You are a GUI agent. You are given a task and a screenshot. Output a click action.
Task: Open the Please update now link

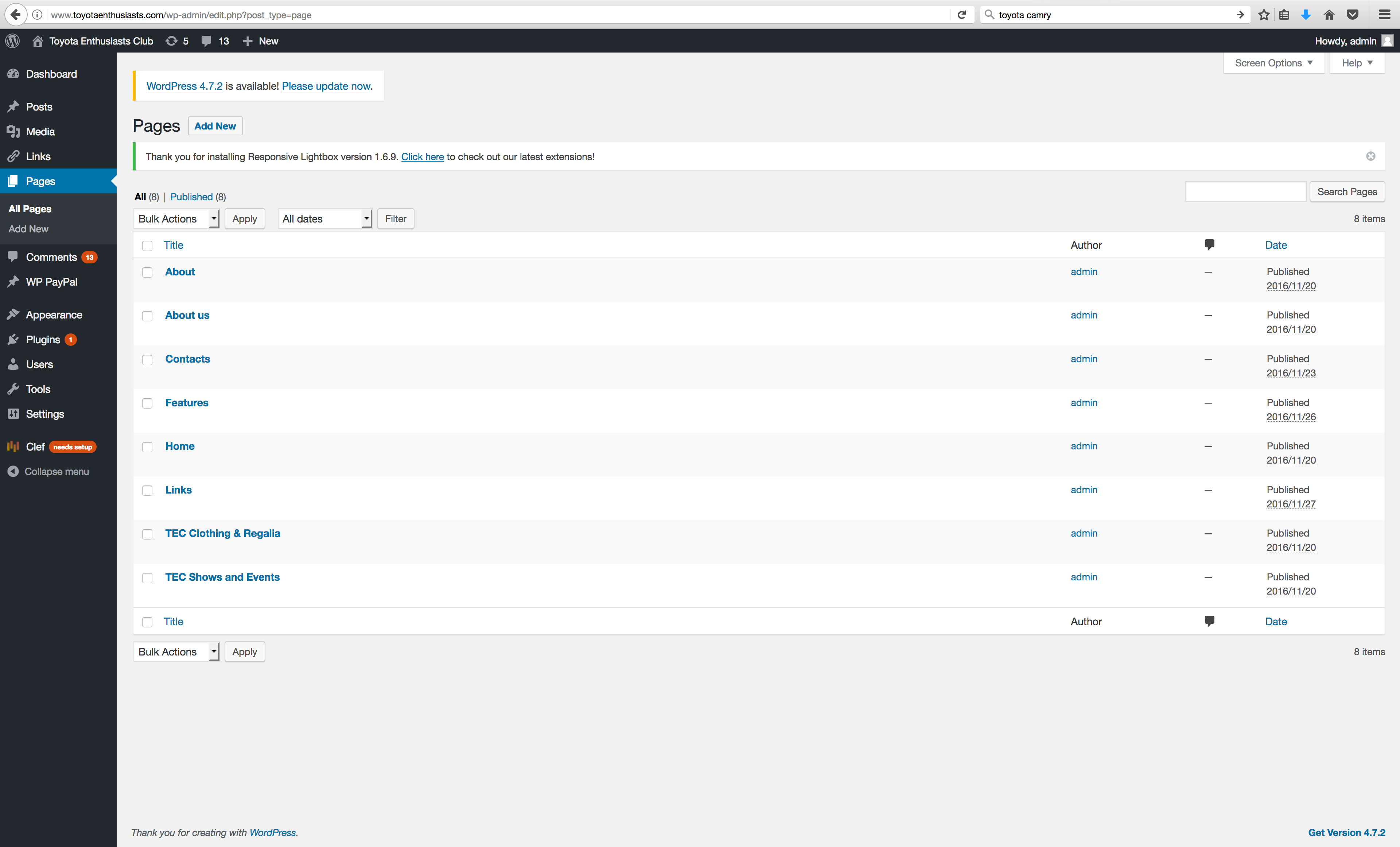point(326,86)
